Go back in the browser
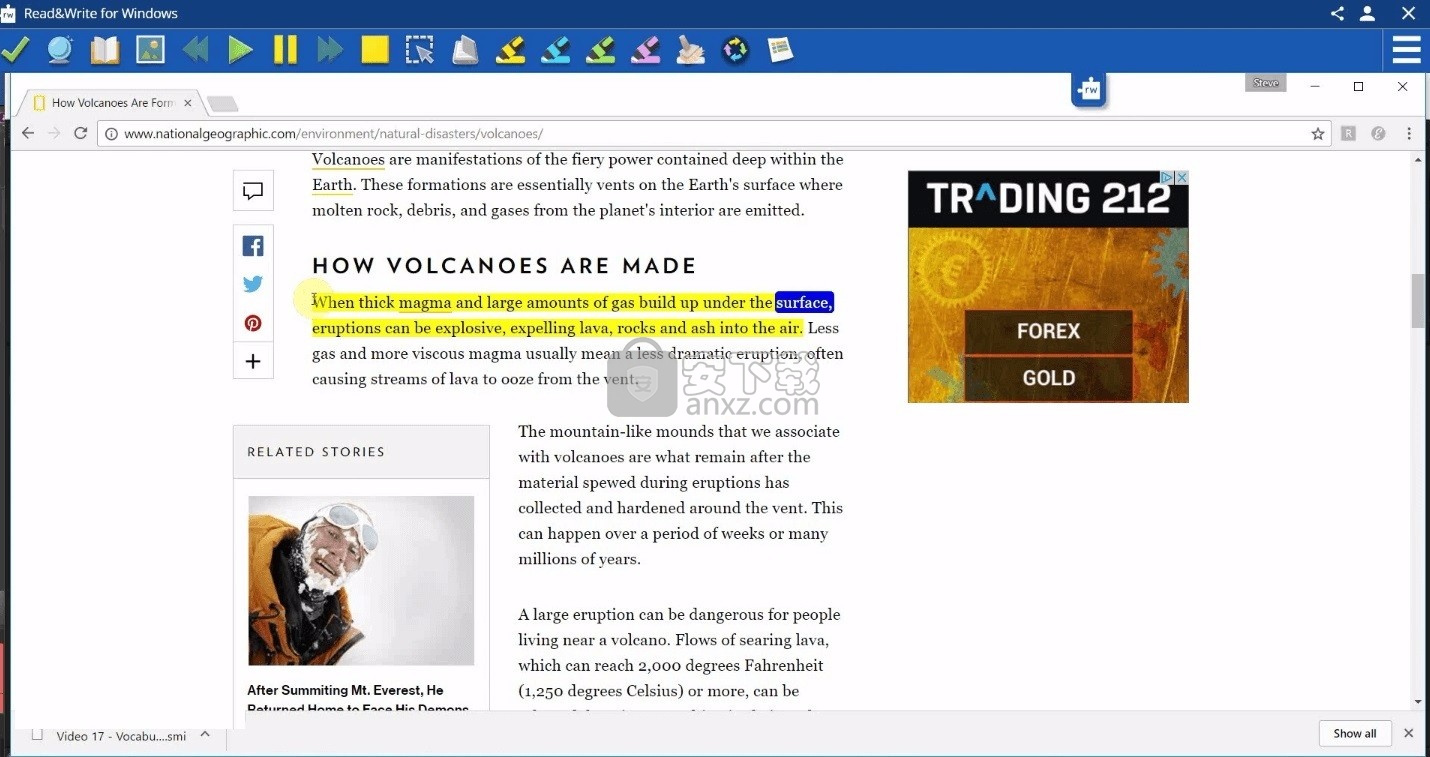This screenshot has height=757, width=1430. point(28,133)
